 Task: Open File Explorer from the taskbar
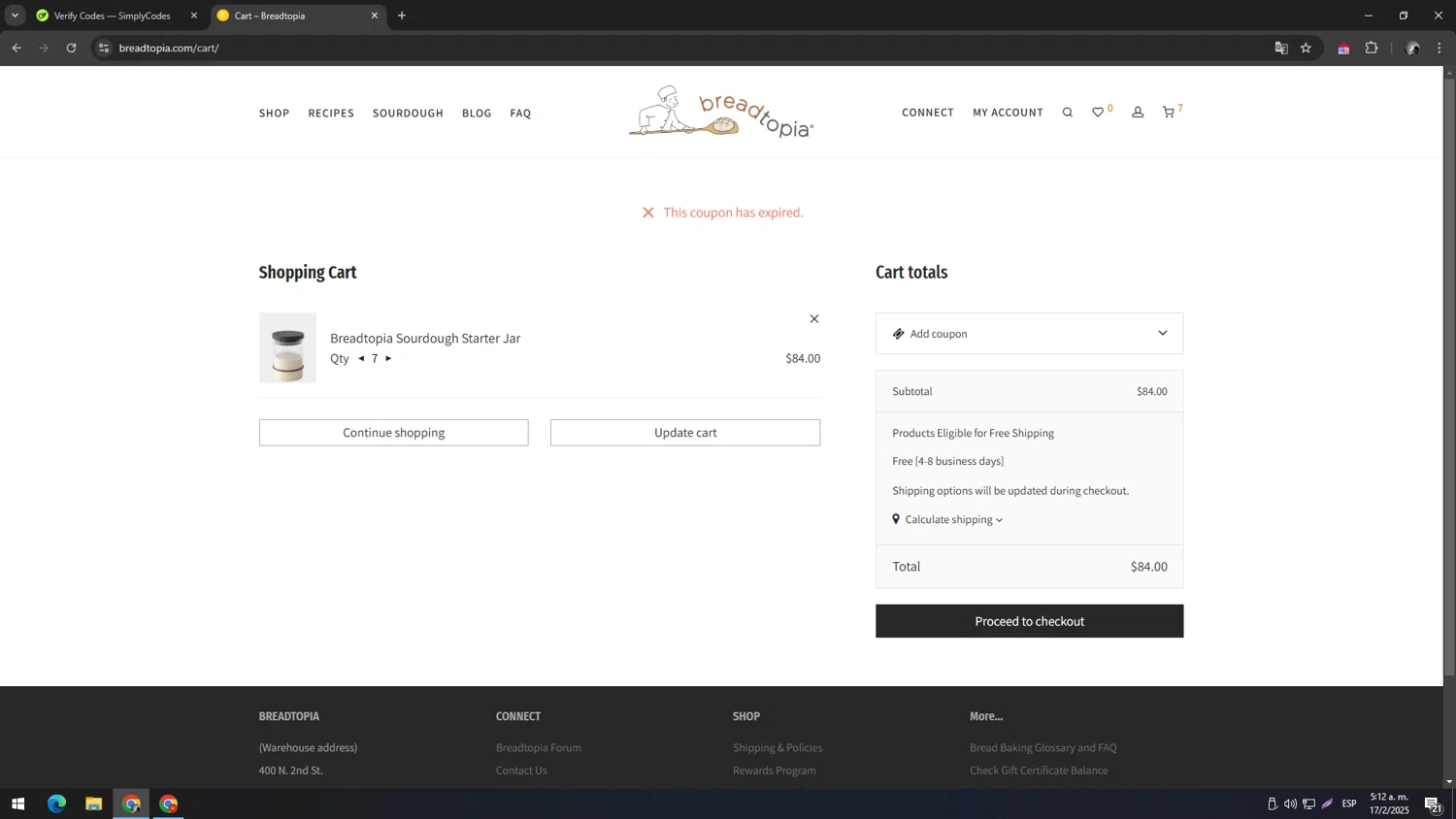pyautogui.click(x=93, y=803)
